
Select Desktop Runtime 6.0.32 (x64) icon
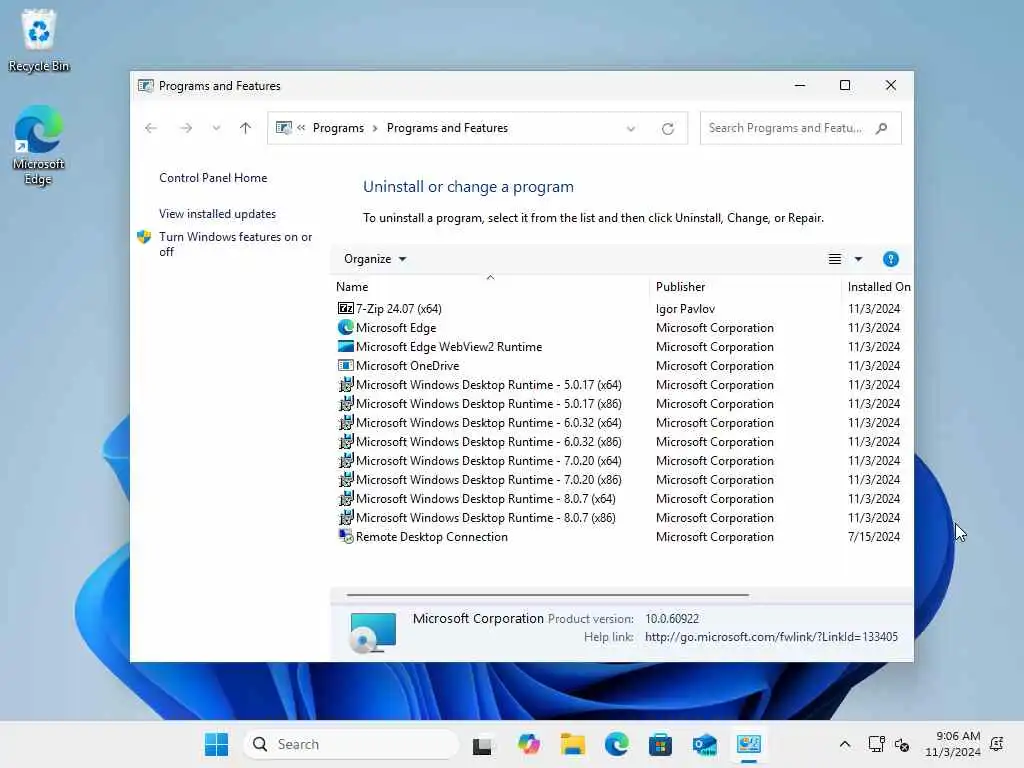[x=345, y=422]
